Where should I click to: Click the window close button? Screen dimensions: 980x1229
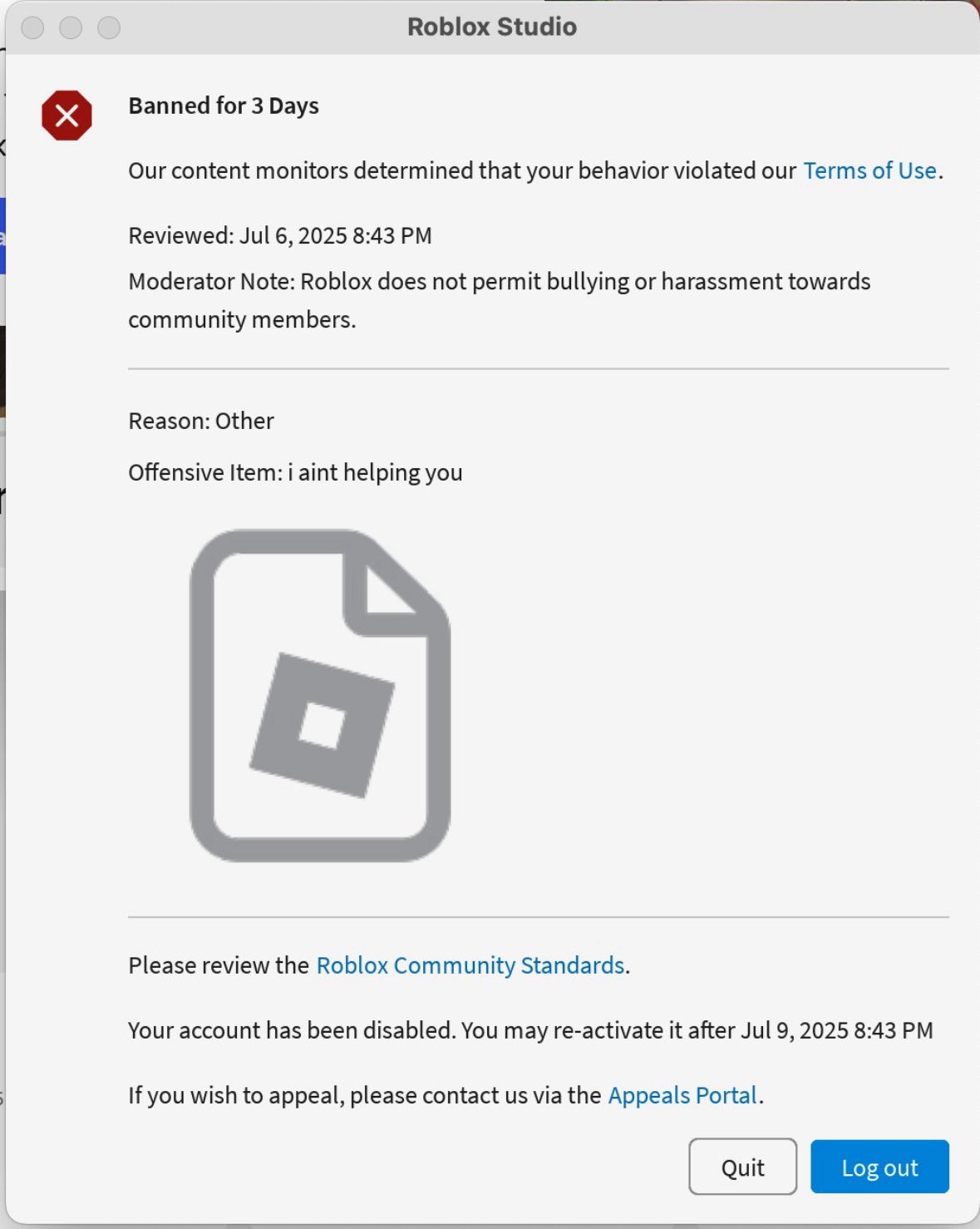click(x=32, y=27)
